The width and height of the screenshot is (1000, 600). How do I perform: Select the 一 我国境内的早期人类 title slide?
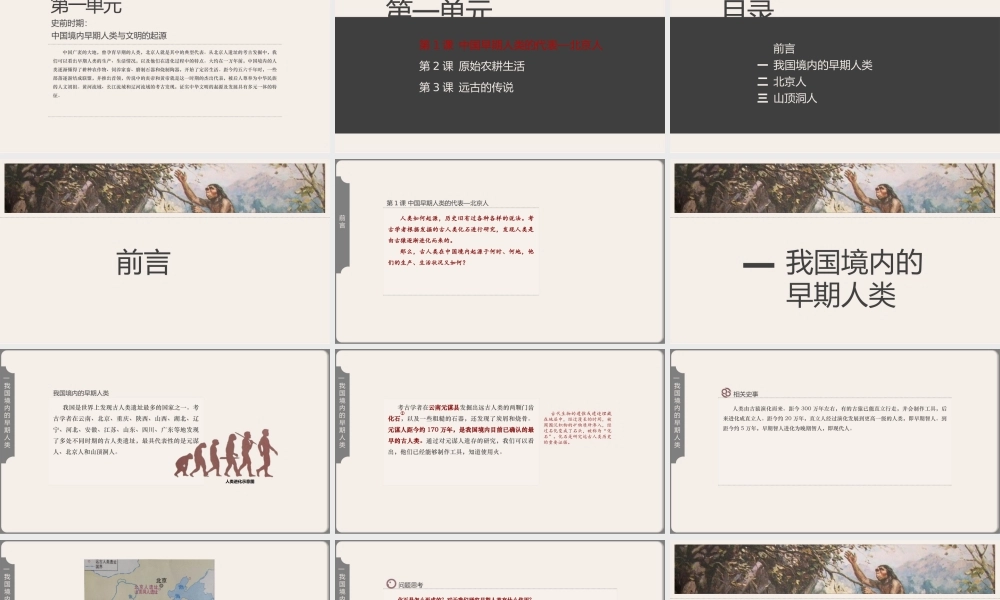click(x=834, y=252)
